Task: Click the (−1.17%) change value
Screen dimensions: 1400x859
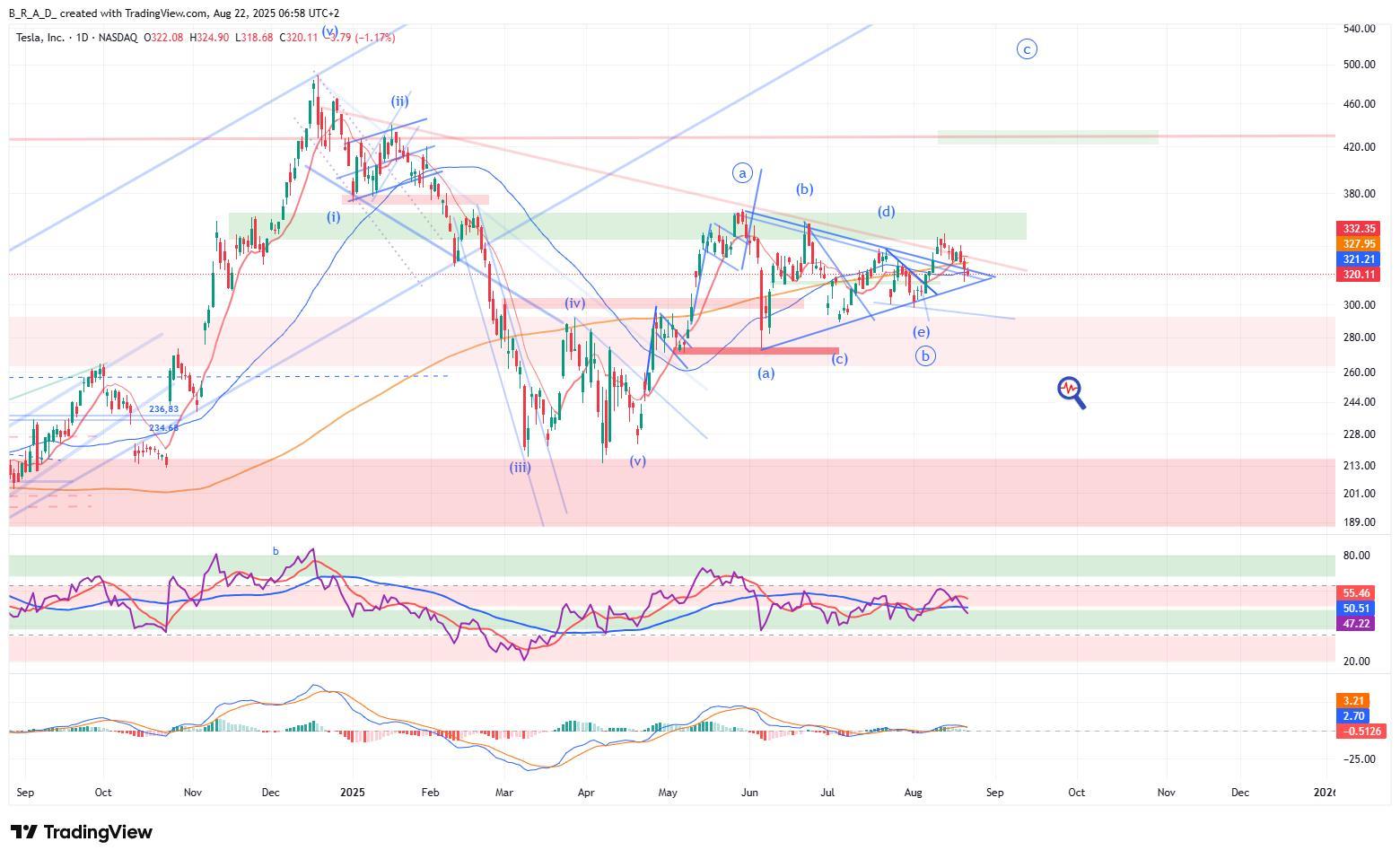Action: [x=373, y=38]
